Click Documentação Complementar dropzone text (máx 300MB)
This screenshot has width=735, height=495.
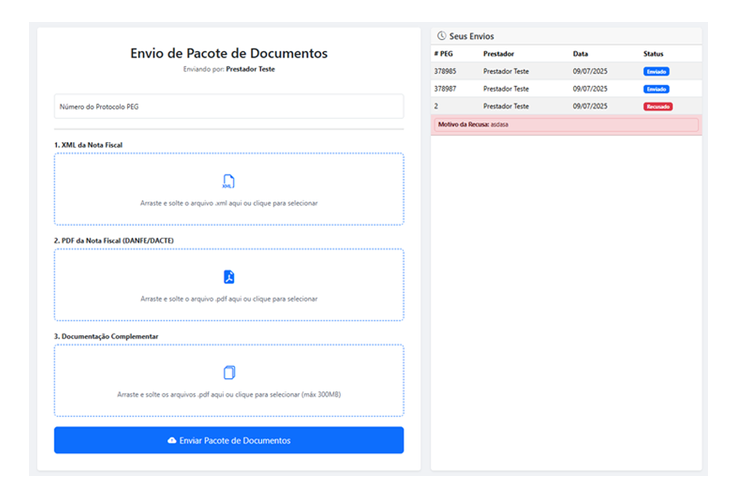point(228,394)
